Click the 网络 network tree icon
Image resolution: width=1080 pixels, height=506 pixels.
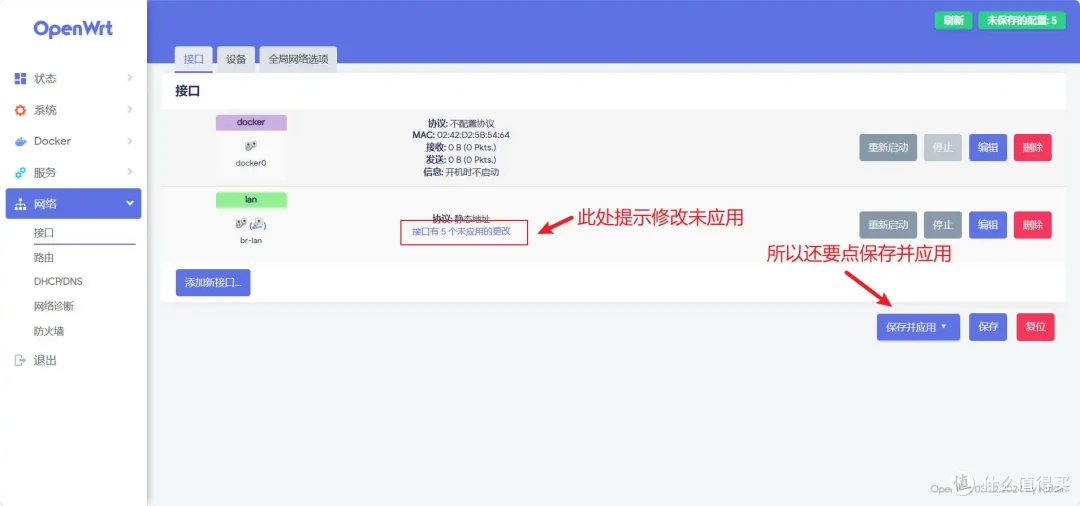[21, 204]
